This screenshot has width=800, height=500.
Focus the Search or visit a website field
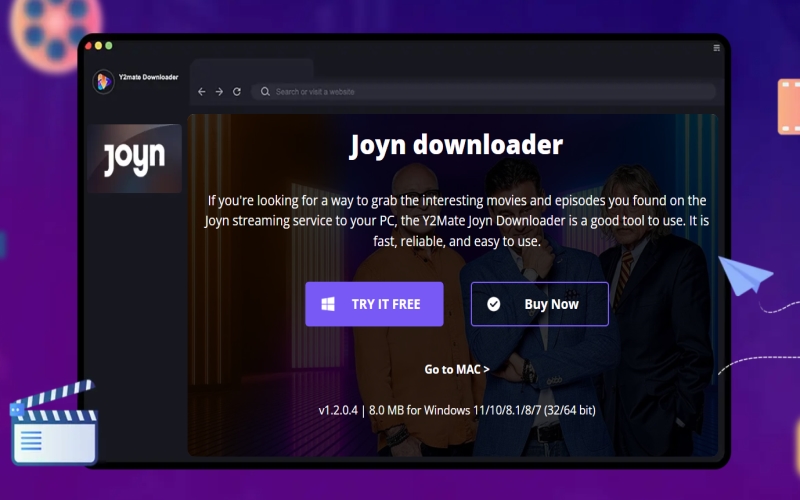pos(483,92)
